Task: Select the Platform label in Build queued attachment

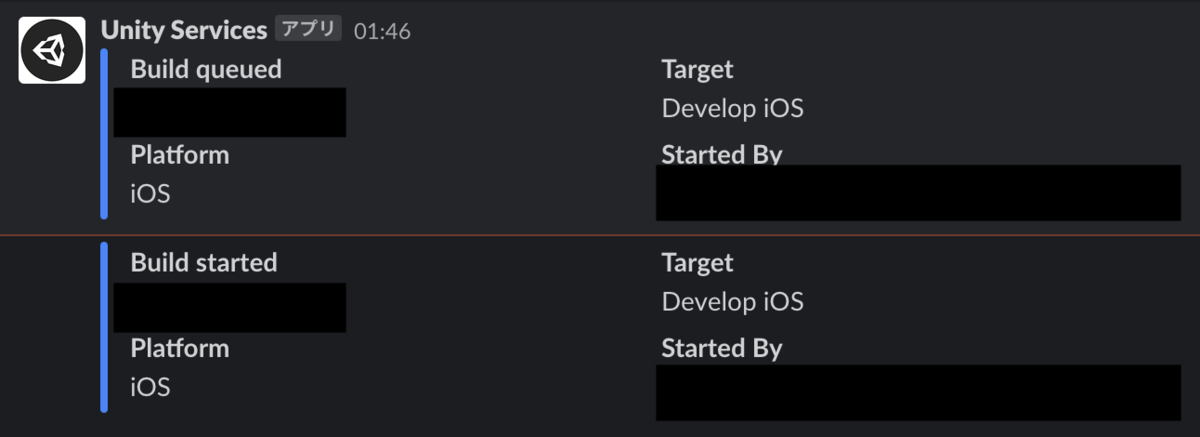Action: coord(180,155)
